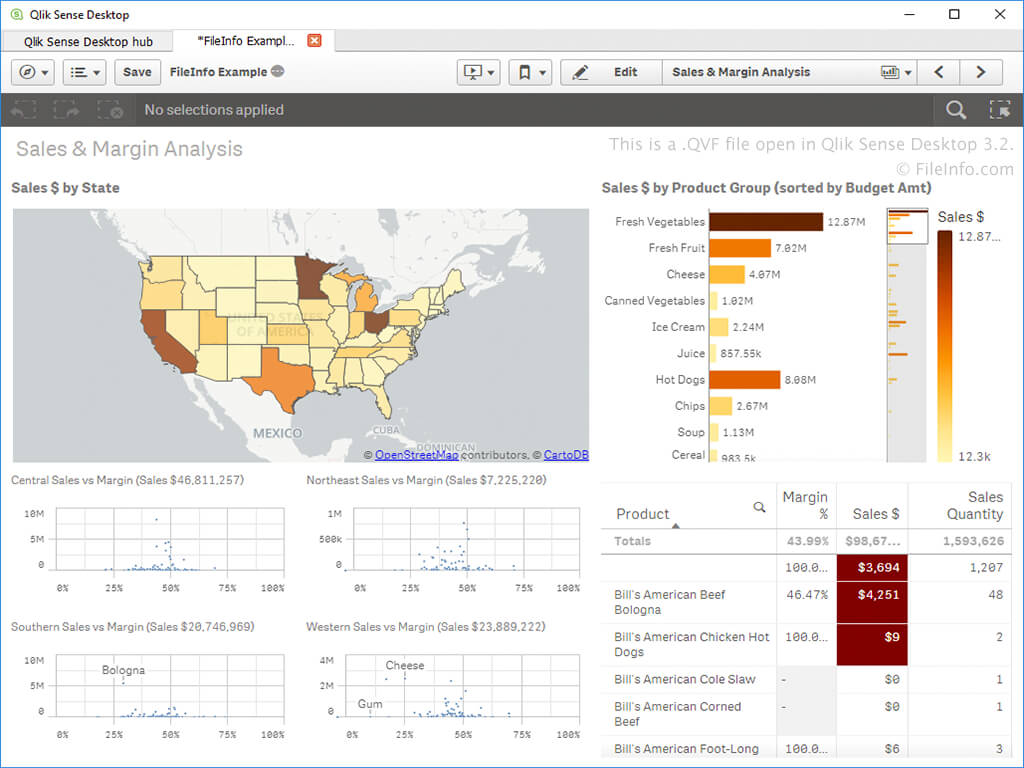Open the Sales & Margin Analysis sheet selector

pyautogui.click(x=790, y=72)
